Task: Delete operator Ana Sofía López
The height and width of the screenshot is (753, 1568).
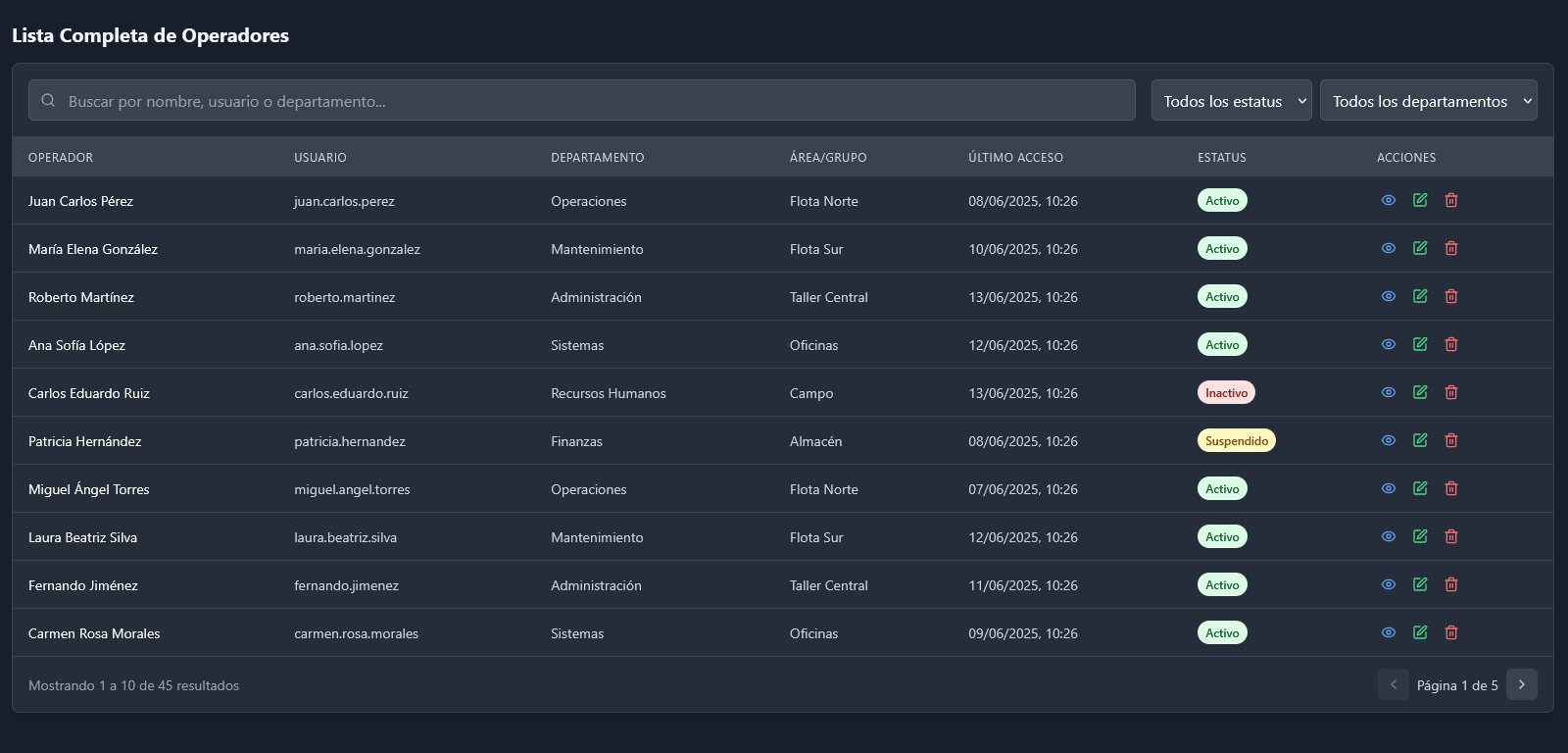Action: click(1451, 344)
